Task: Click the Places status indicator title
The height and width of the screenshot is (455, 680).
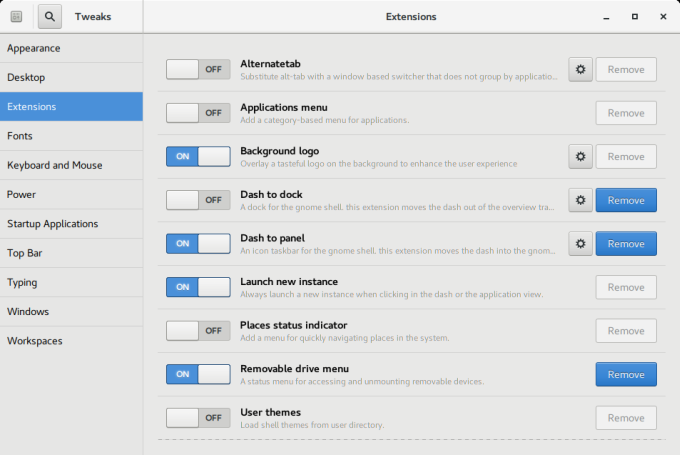Action: click(x=294, y=325)
